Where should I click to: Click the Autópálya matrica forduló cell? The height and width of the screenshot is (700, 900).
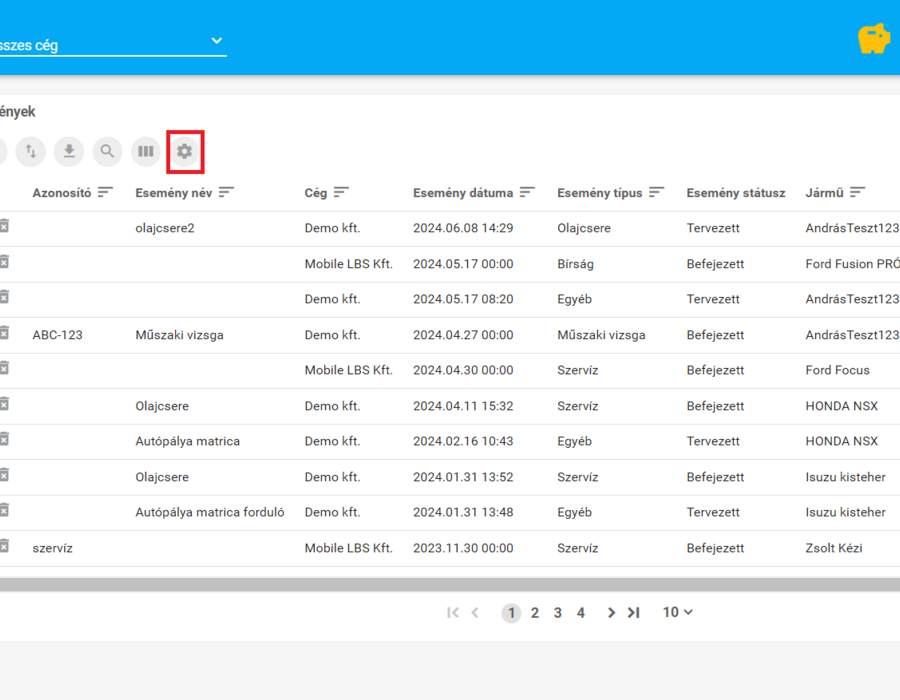pyautogui.click(x=210, y=512)
